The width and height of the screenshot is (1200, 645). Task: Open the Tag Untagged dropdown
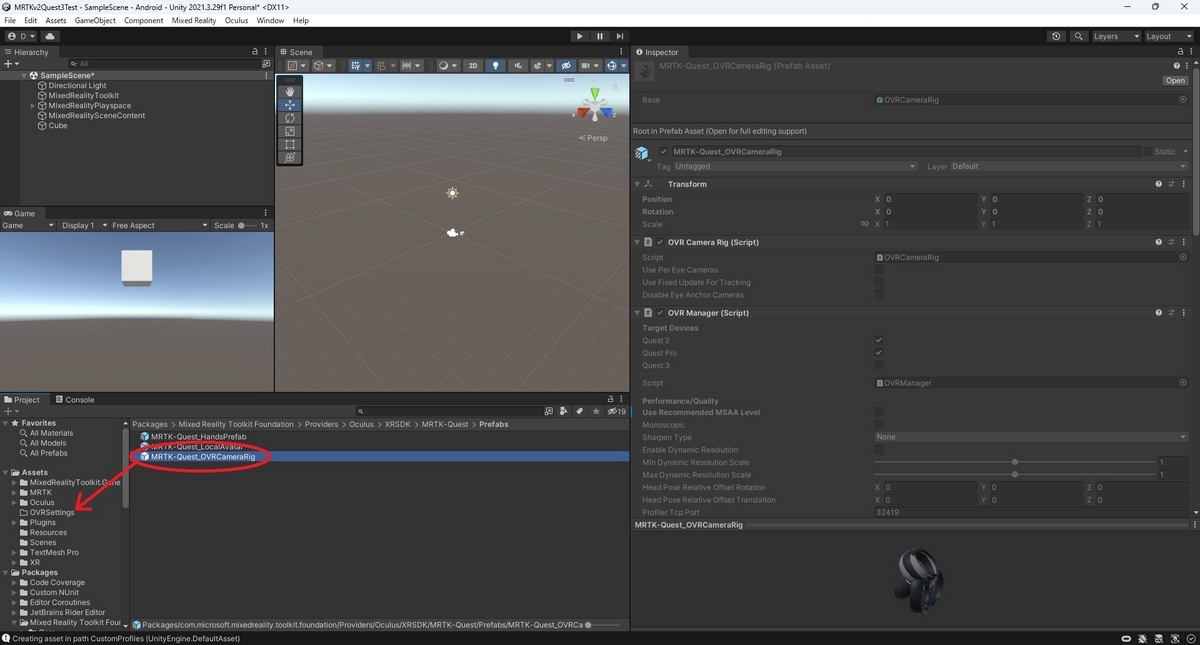795,166
